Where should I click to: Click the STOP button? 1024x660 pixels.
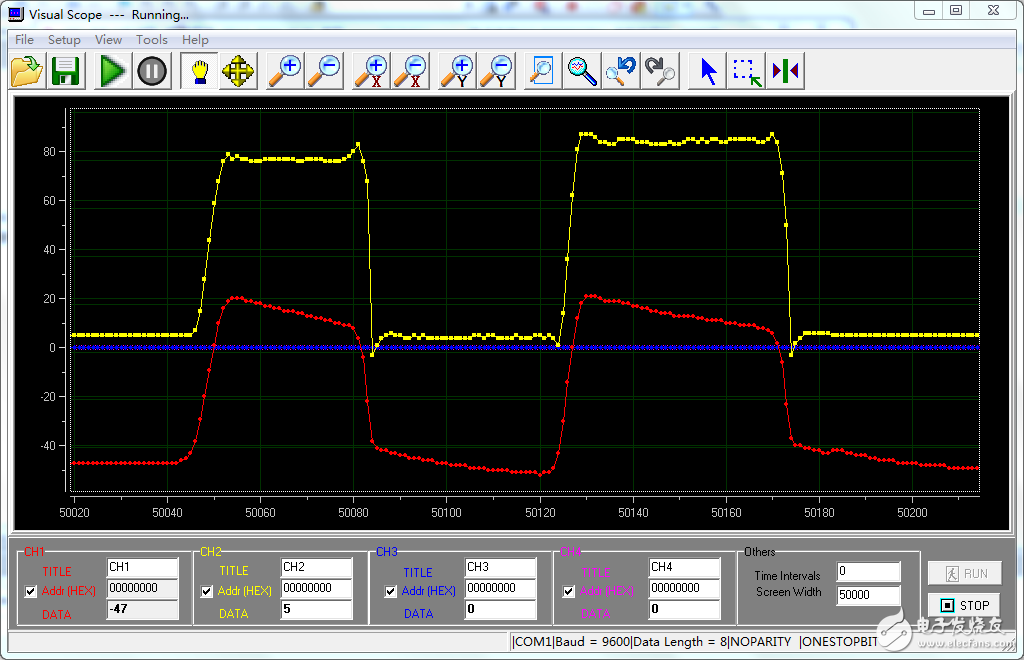pos(964,605)
